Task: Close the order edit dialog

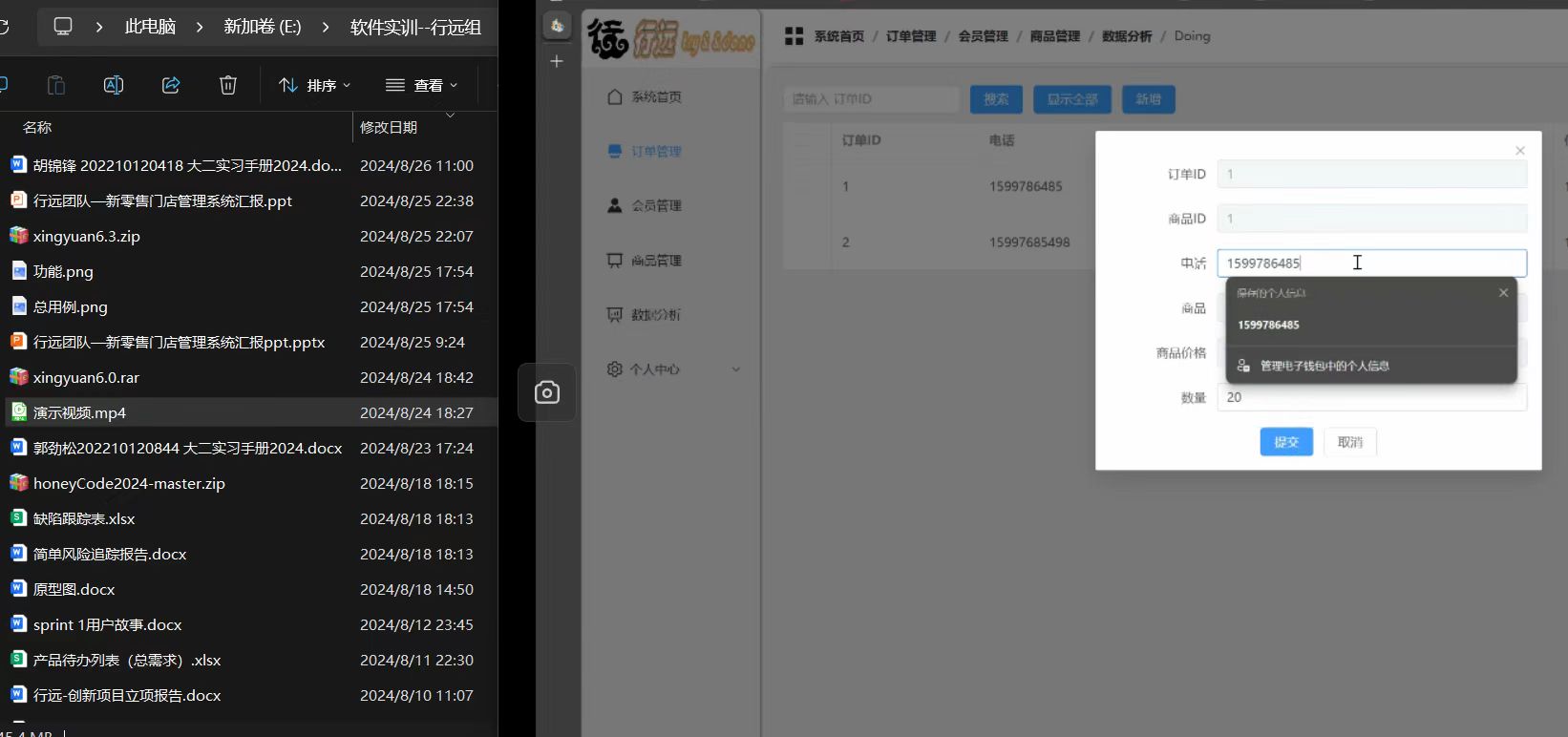Action: click(1520, 151)
